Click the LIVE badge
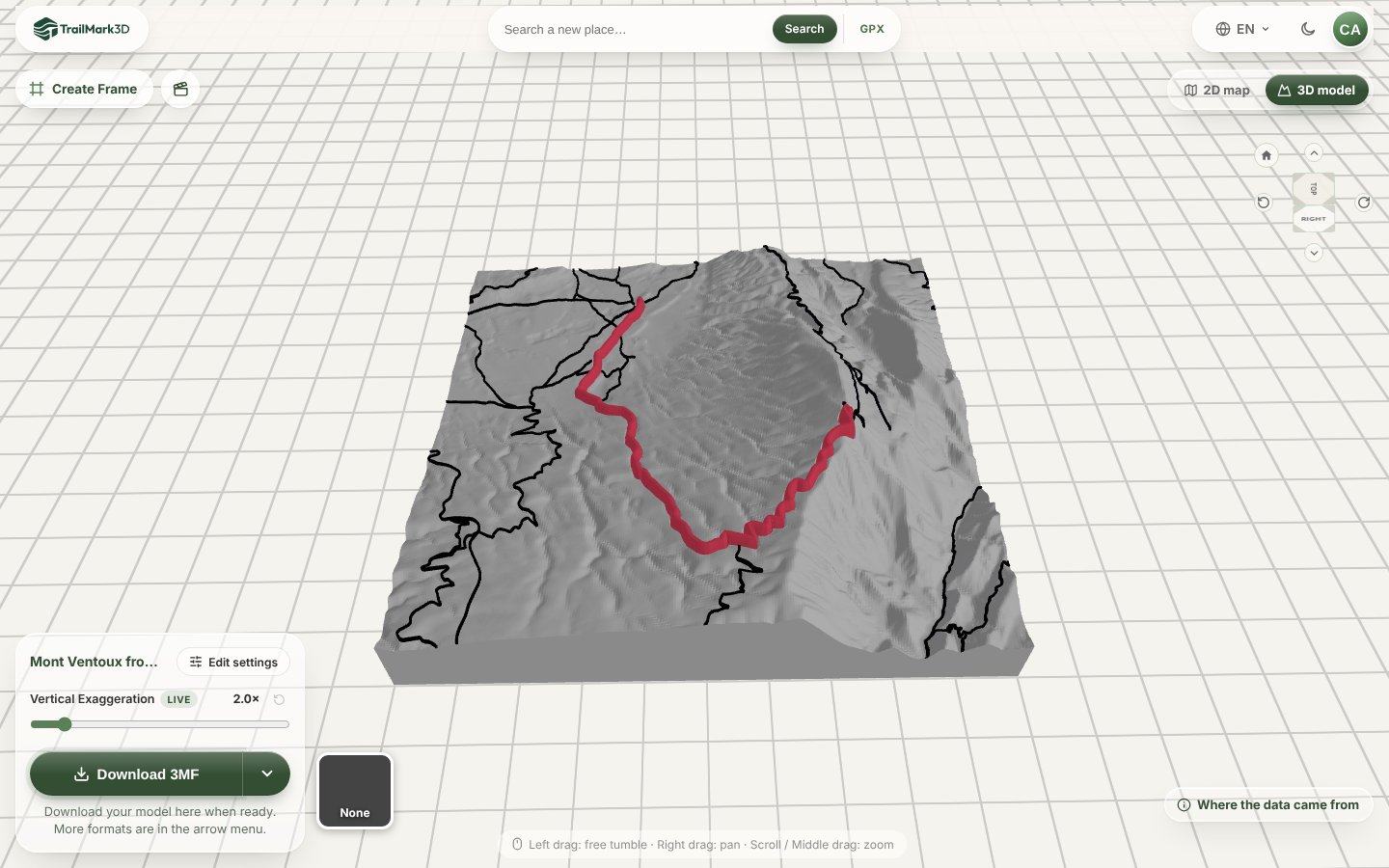The height and width of the screenshot is (868, 1389). tap(178, 699)
